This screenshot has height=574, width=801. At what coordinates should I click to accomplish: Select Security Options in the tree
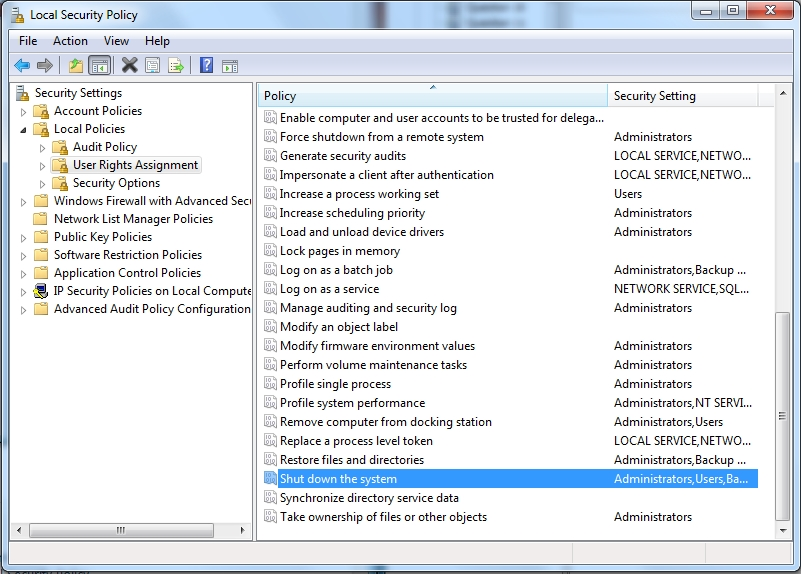pyautogui.click(x=116, y=183)
